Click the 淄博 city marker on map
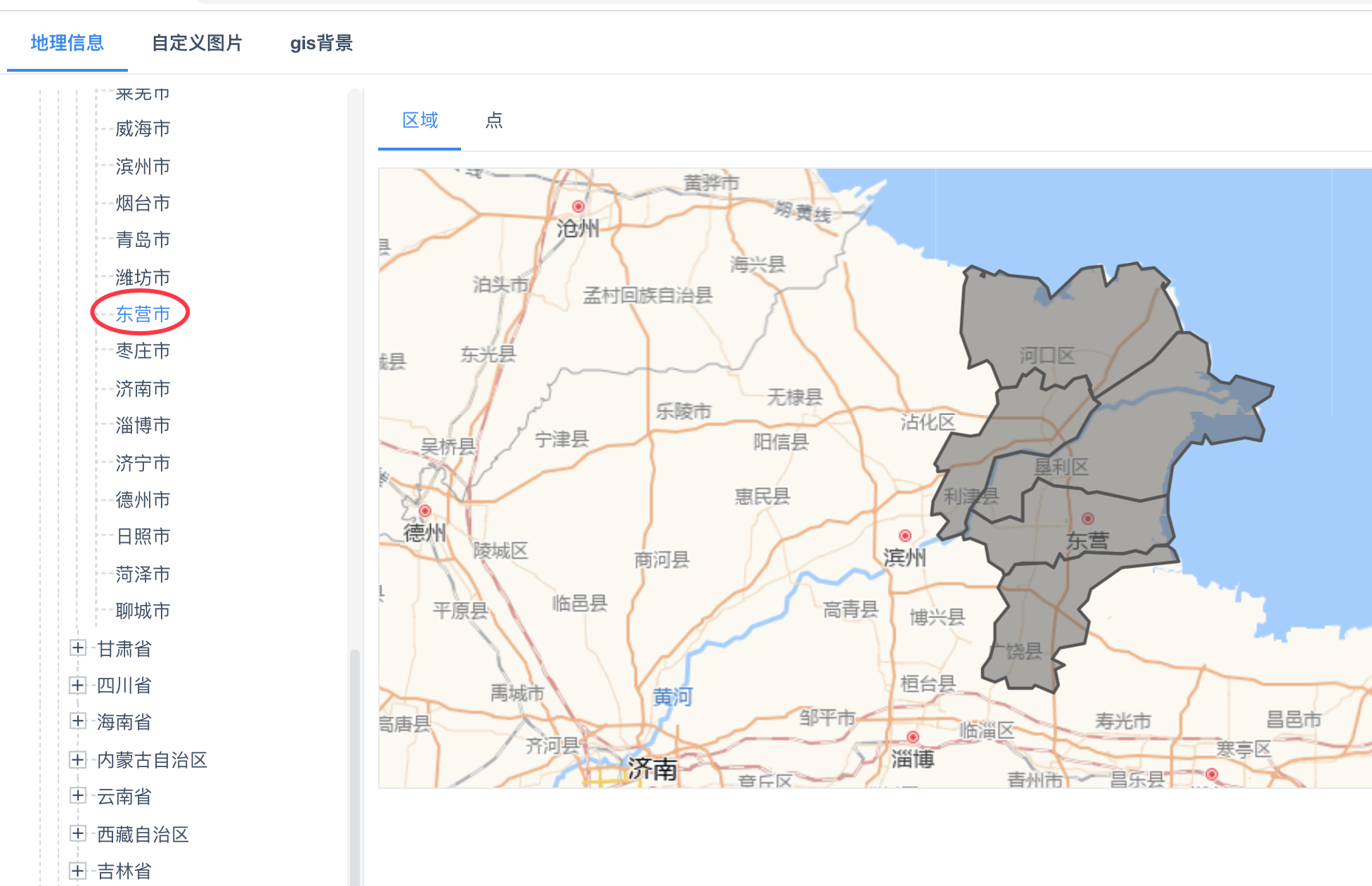This screenshot has width=1372, height=886. click(912, 737)
